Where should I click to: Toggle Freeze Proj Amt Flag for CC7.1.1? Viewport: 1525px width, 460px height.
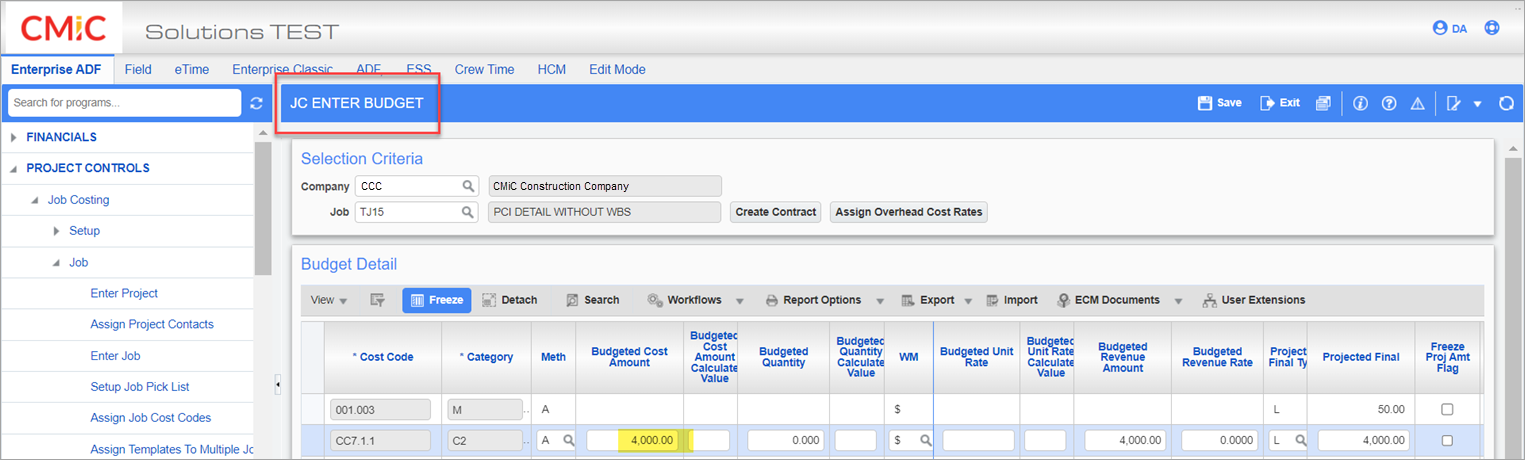[x=1447, y=440]
